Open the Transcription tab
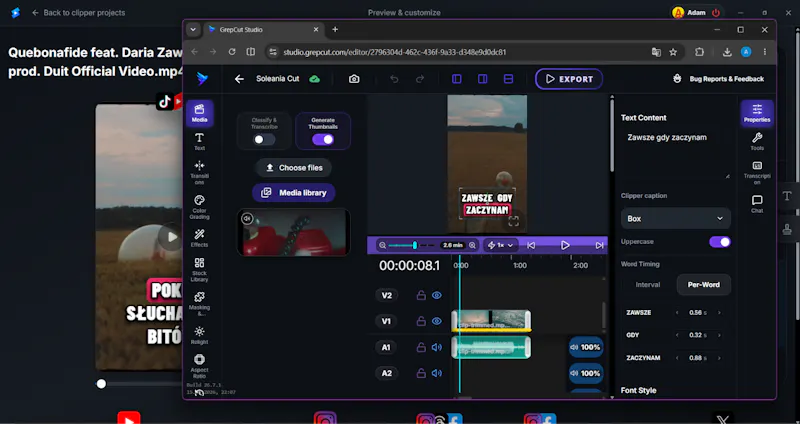Image resolution: width=800 pixels, height=424 pixels. 757,173
